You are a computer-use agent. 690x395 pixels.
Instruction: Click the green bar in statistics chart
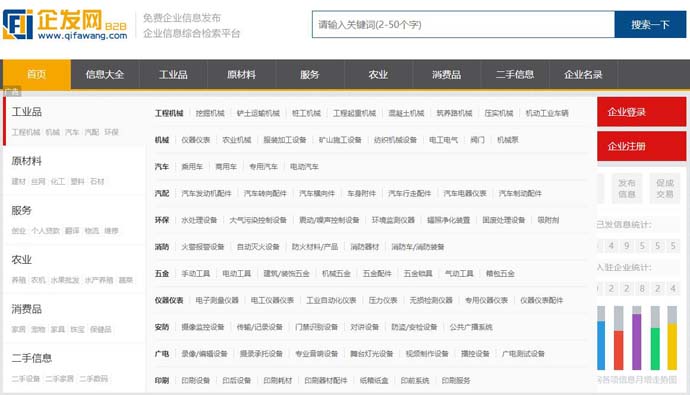coord(655,349)
